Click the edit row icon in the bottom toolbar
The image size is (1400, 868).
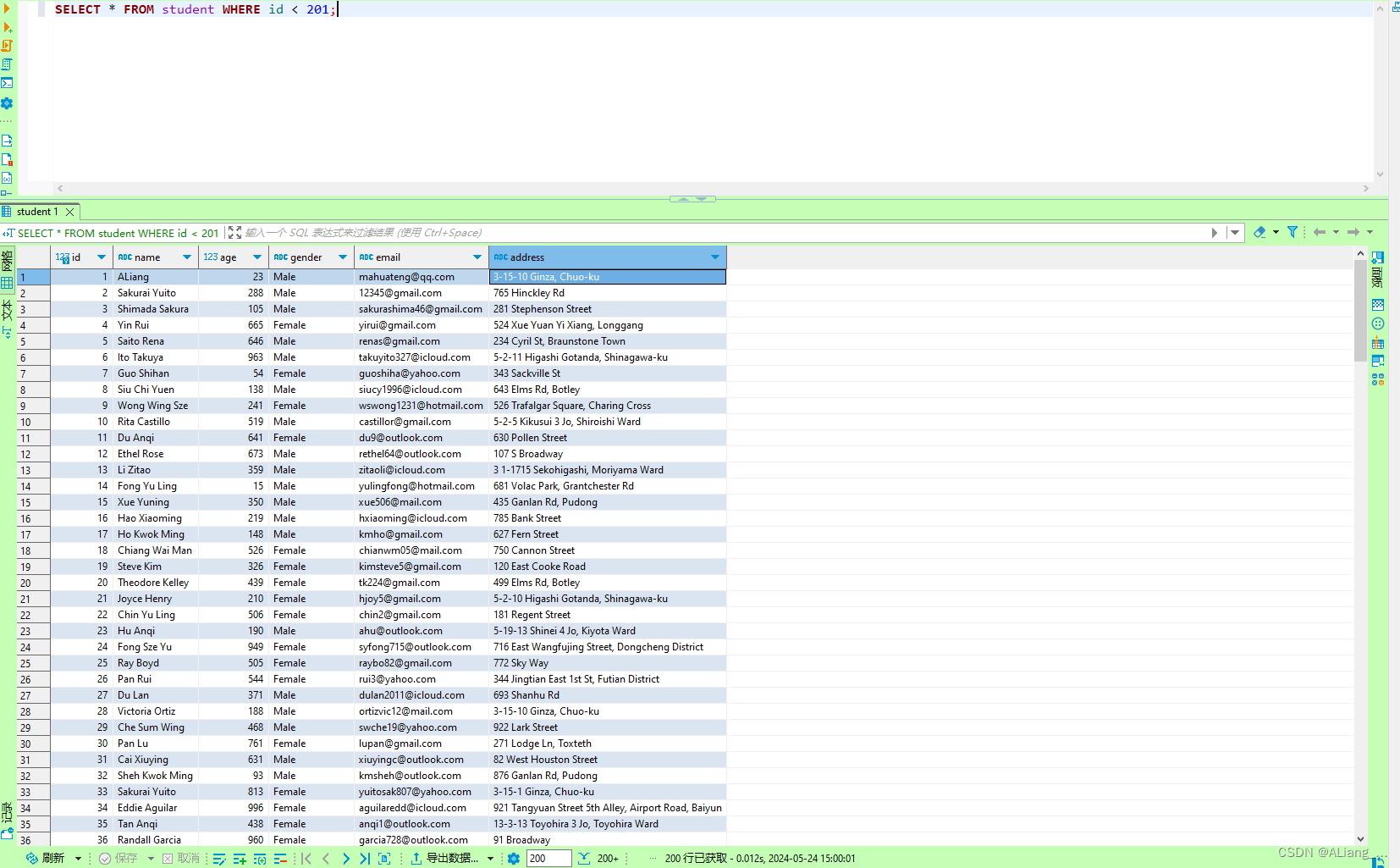(x=219, y=859)
